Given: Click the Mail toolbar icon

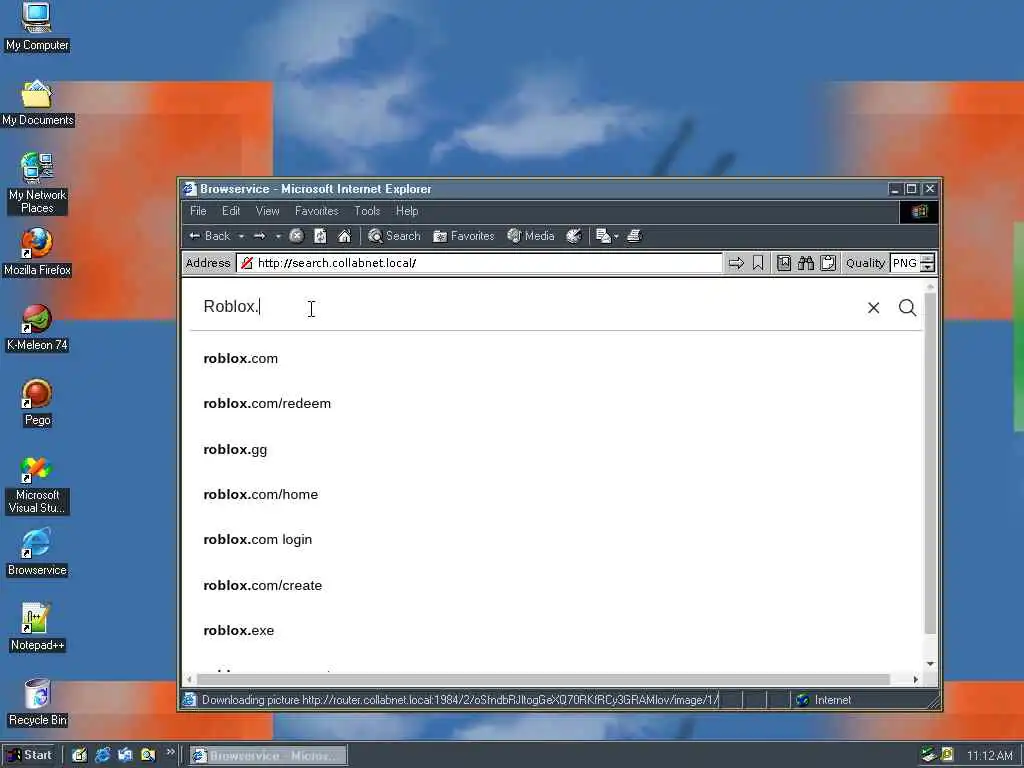Looking at the screenshot, I should 603,236.
